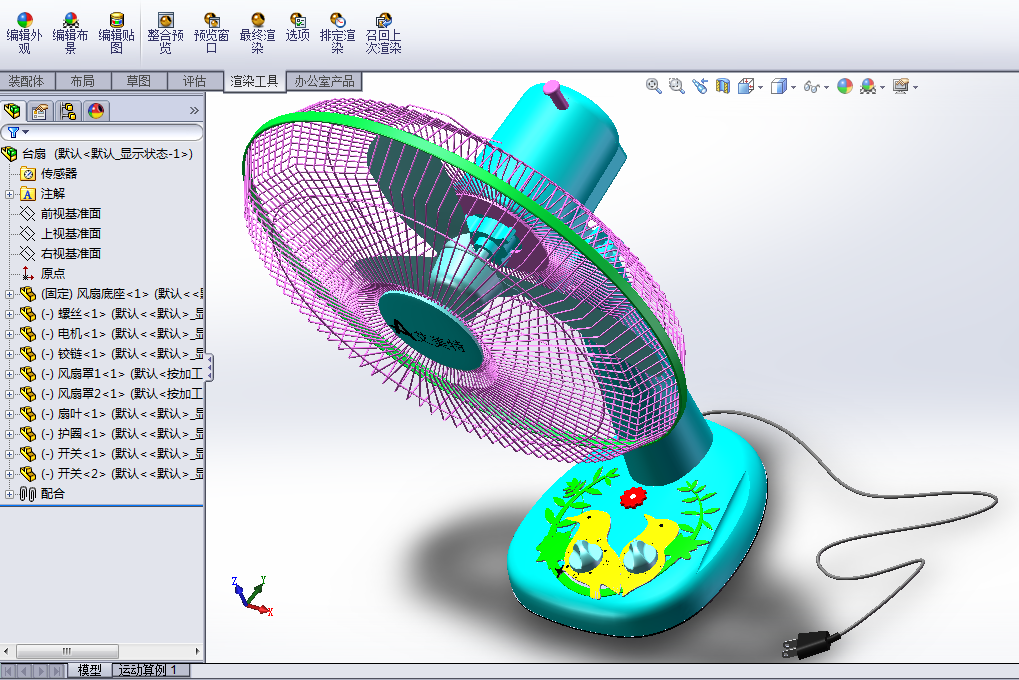Open Preview Window (预览窗口)
1019x680 pixels.
211,33
